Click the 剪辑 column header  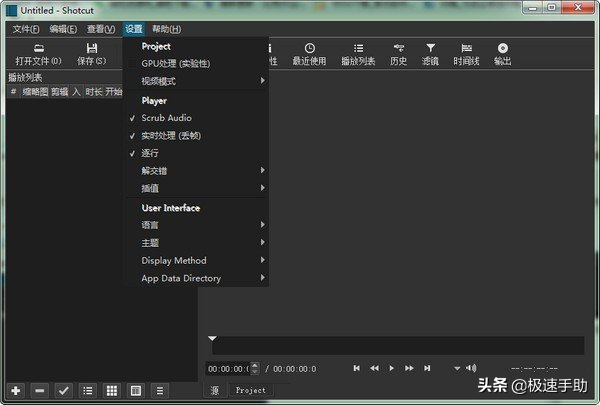point(59,92)
